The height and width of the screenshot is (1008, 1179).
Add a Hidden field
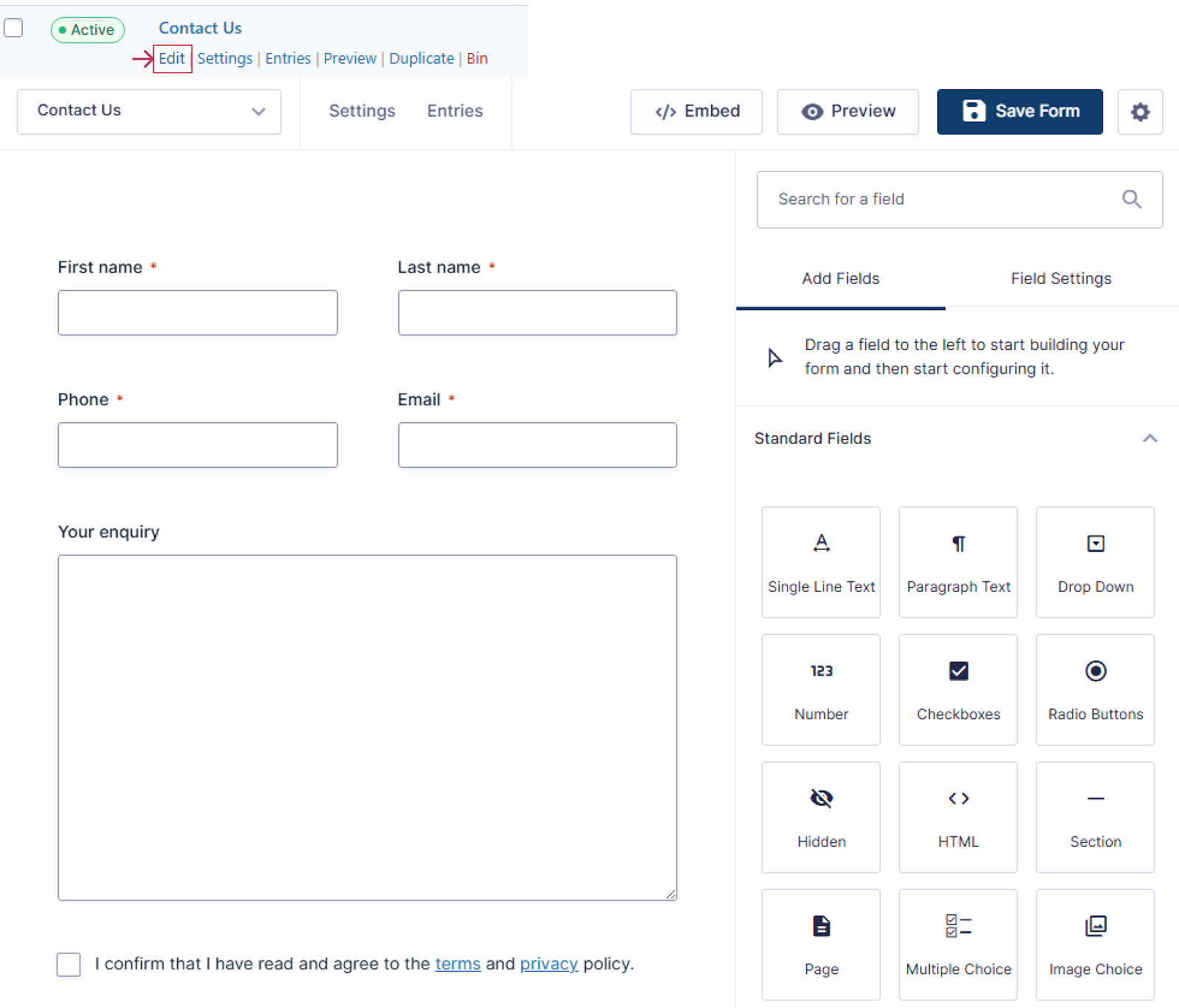point(821,817)
